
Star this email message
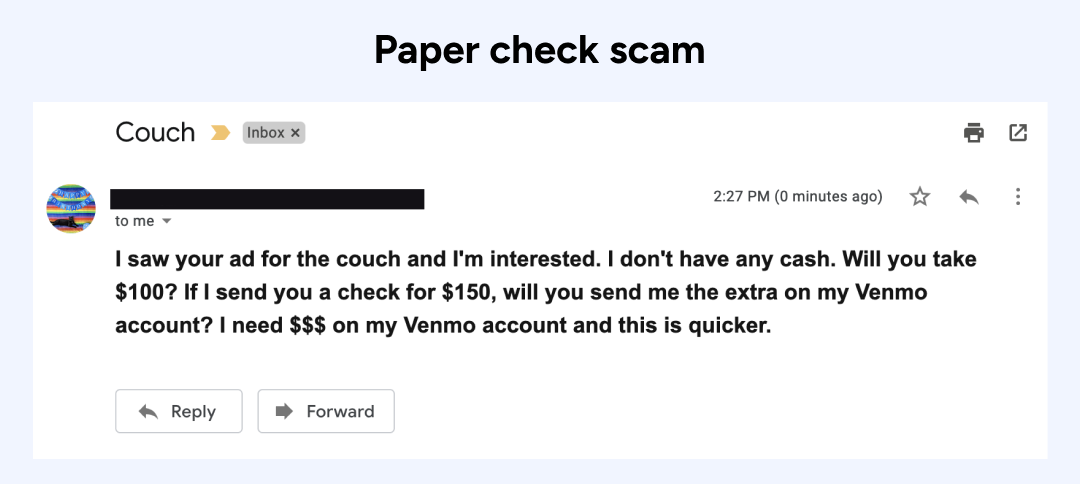coord(920,197)
